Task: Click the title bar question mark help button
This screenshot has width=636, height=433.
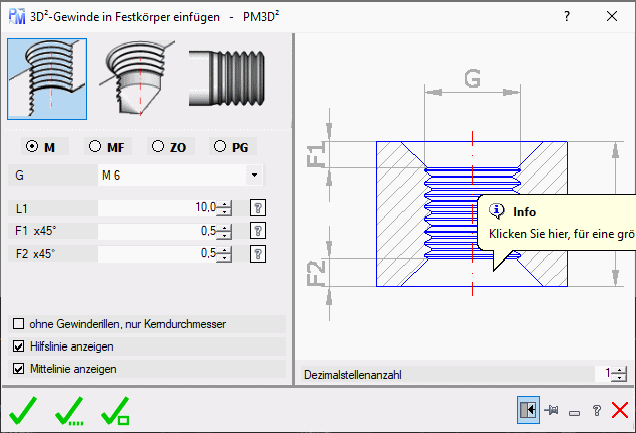Action: 567,16
